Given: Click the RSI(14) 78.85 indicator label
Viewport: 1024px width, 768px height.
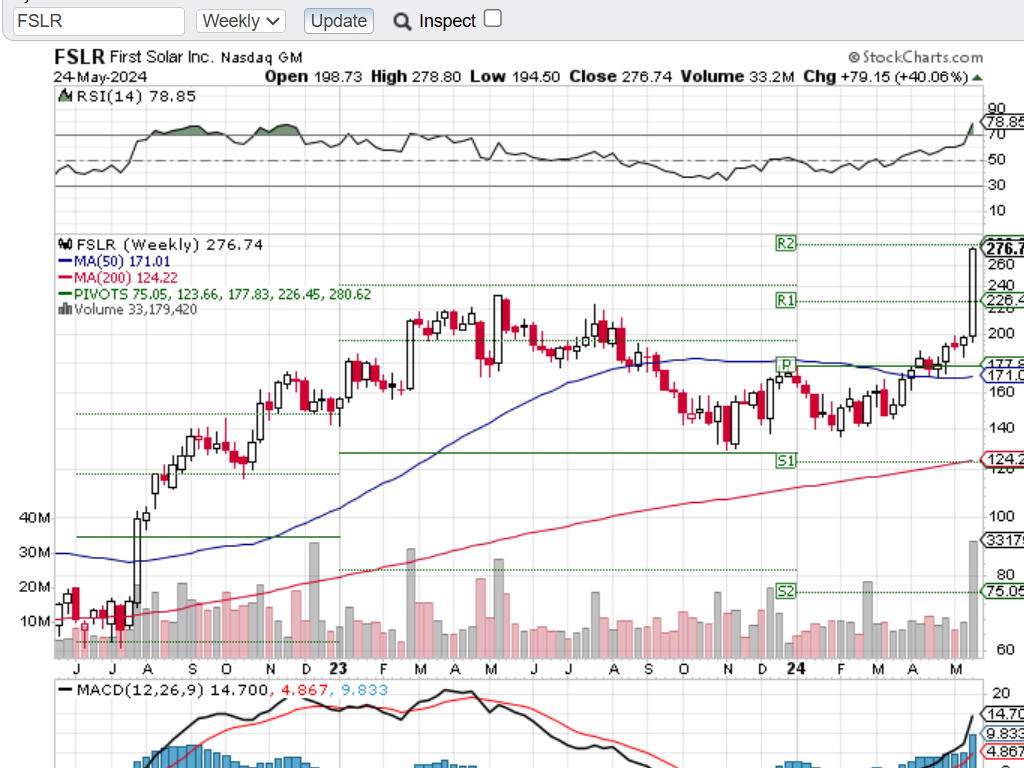Looking at the screenshot, I should click(136, 96).
